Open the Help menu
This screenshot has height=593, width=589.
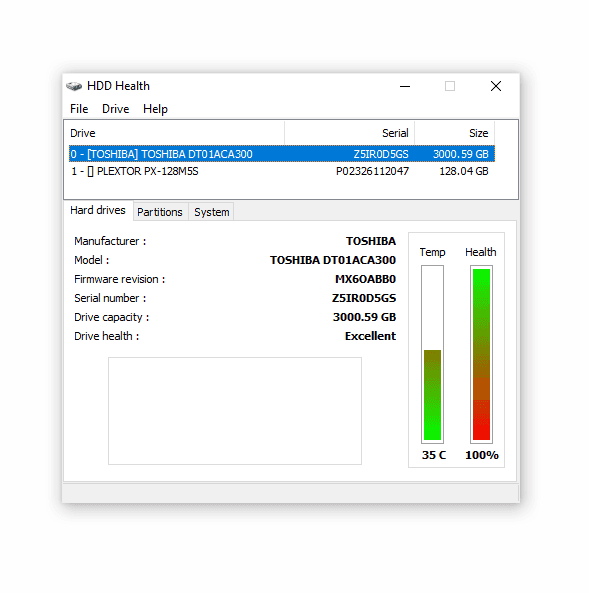tap(155, 109)
